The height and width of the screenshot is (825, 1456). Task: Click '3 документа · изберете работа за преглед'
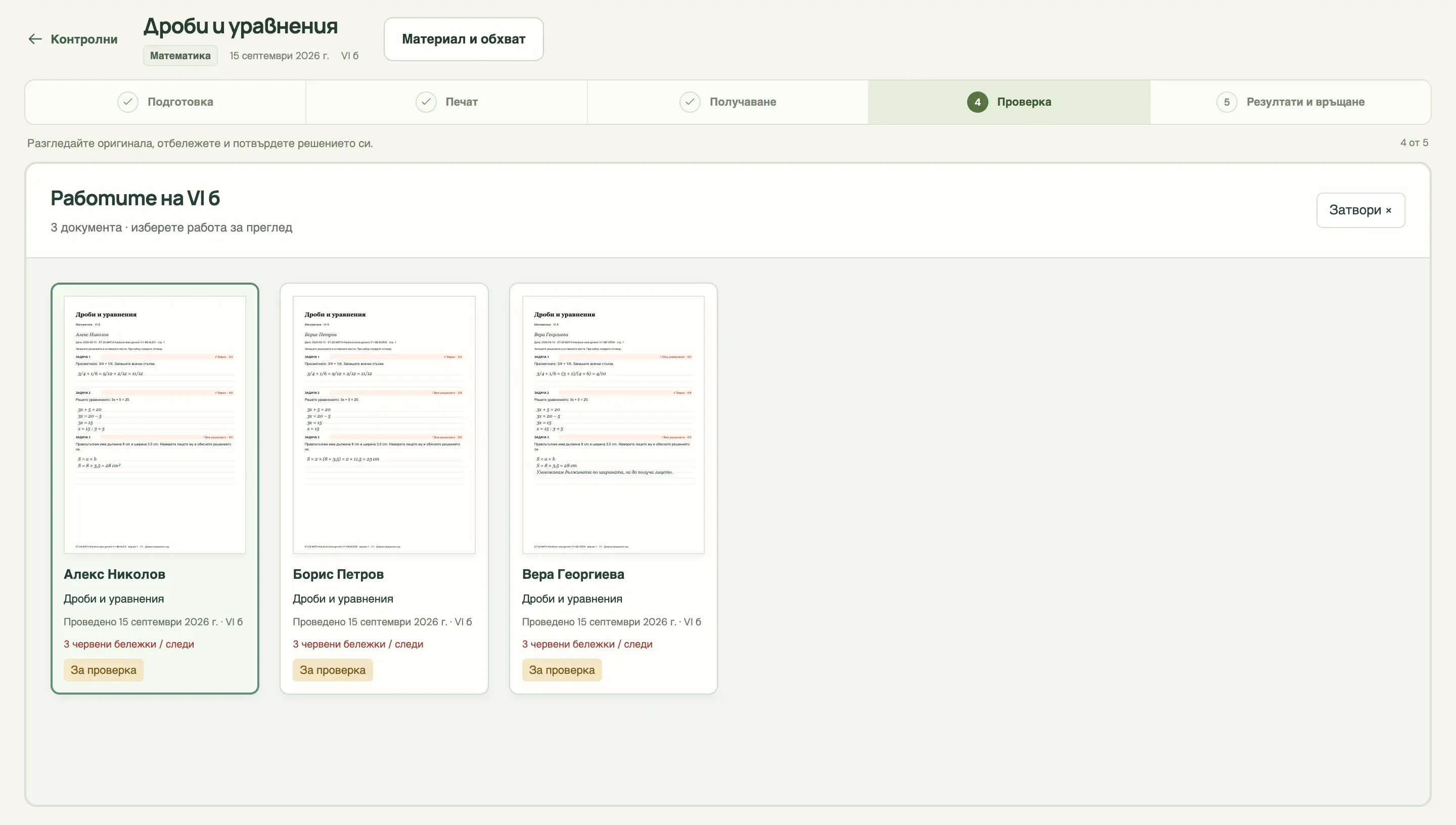click(172, 227)
